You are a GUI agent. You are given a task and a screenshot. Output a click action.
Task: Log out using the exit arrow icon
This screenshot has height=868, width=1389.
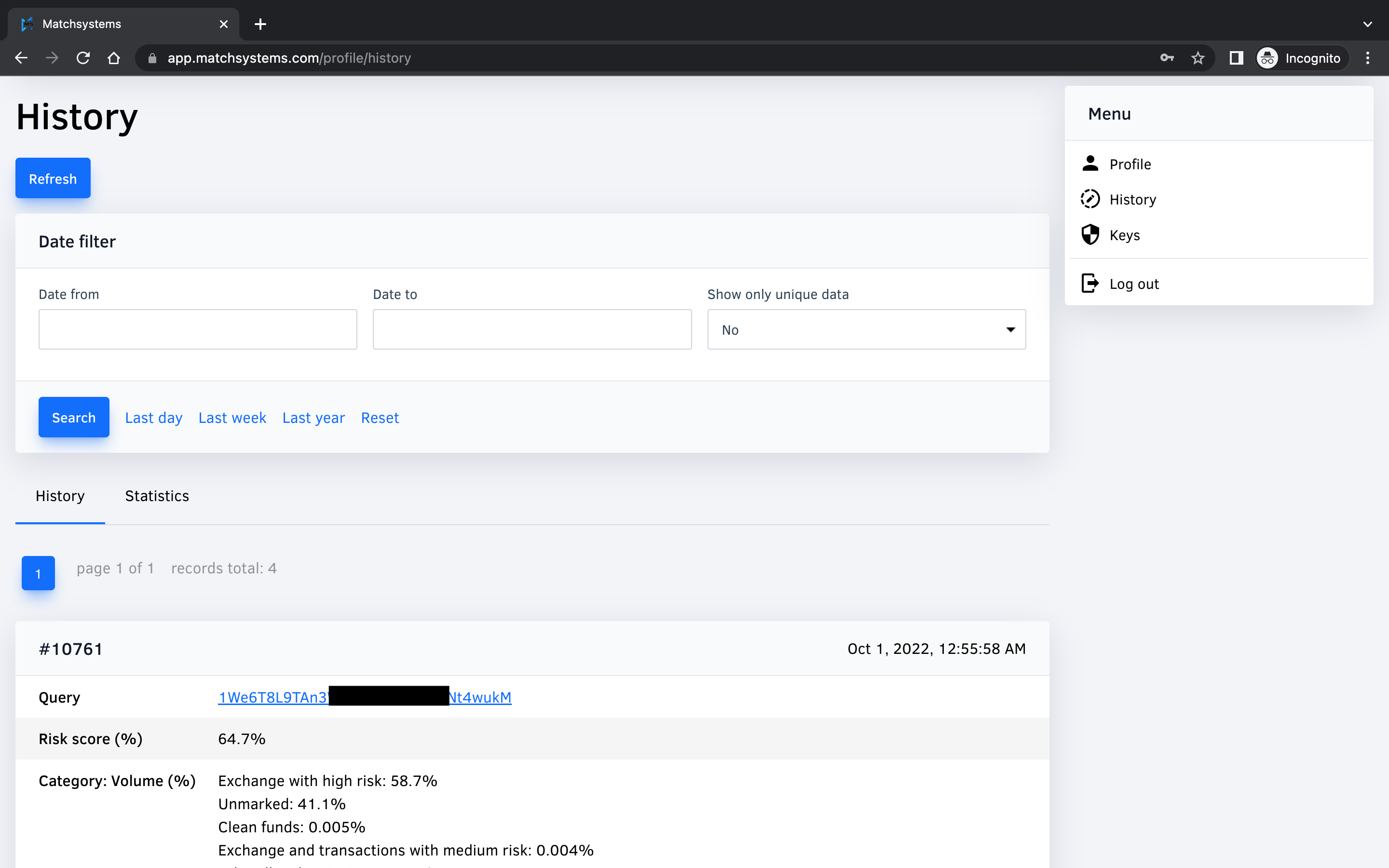pos(1090,283)
